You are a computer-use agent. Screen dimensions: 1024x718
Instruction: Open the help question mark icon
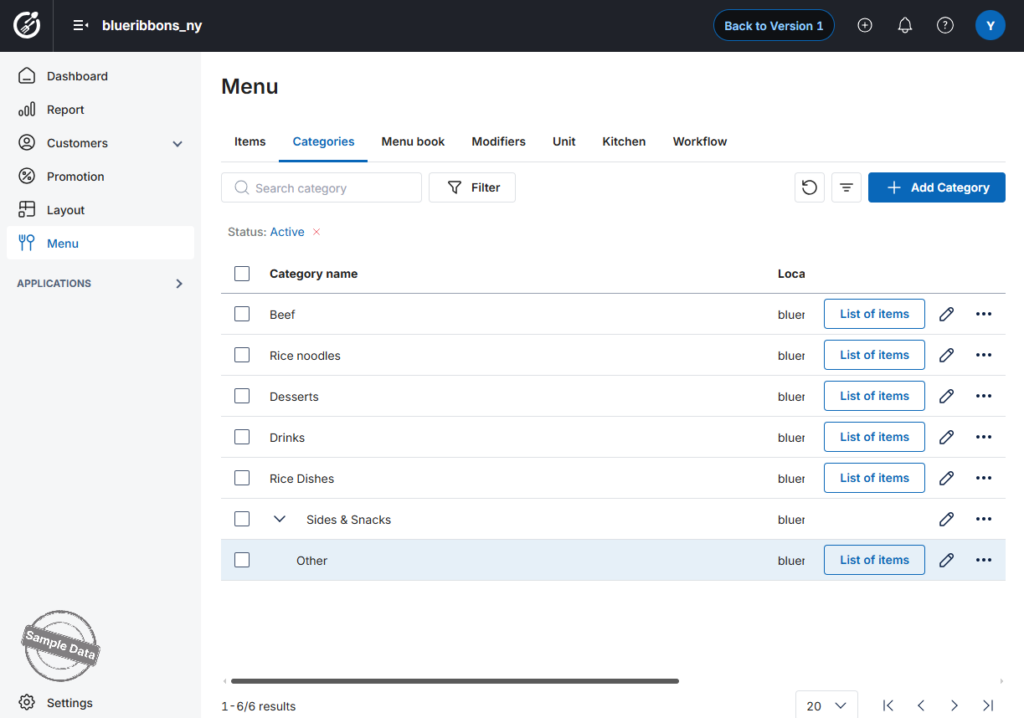pyautogui.click(x=945, y=25)
